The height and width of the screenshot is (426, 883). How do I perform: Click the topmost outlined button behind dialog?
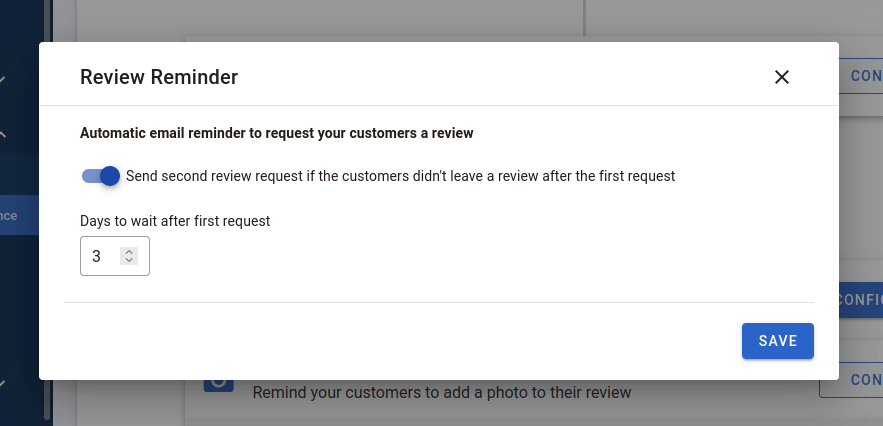(860, 76)
